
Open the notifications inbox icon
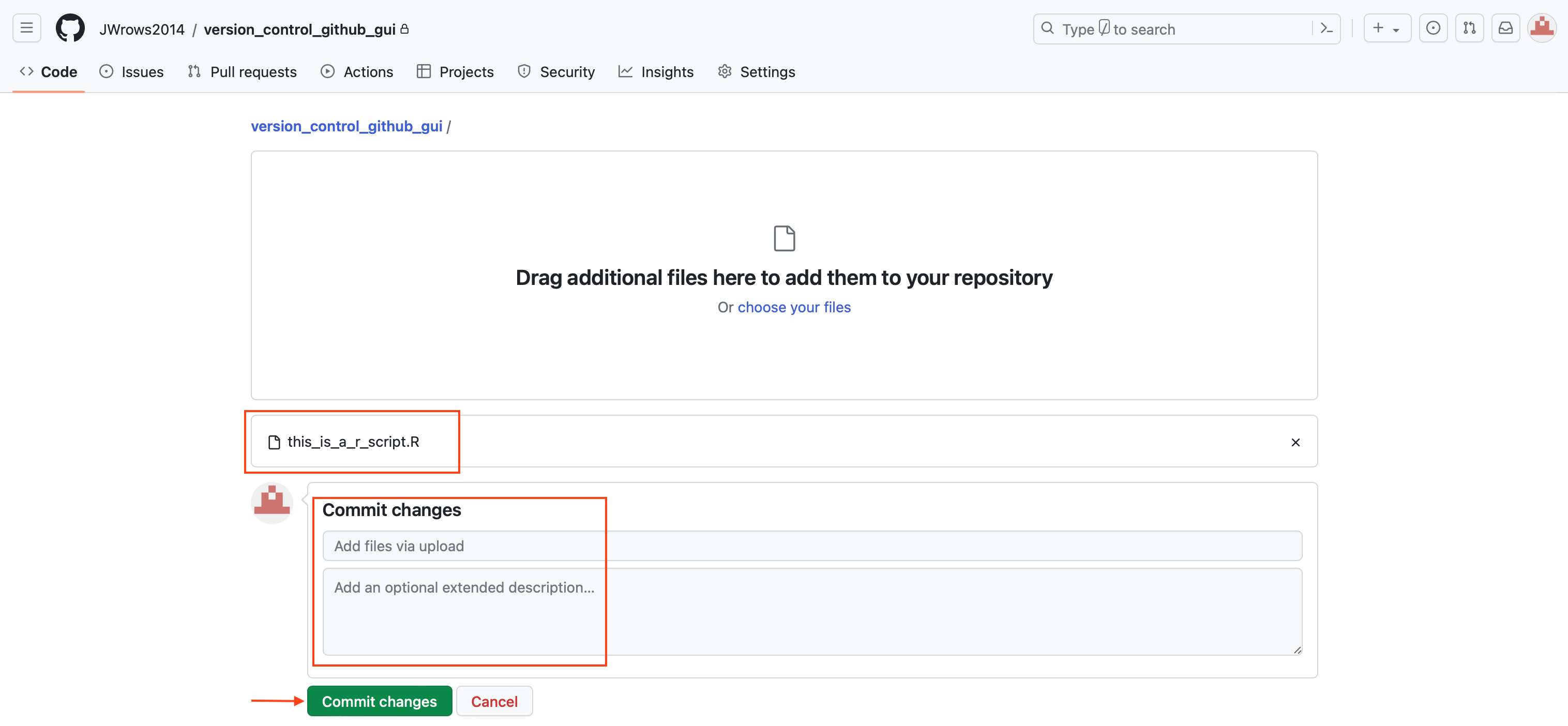tap(1505, 28)
